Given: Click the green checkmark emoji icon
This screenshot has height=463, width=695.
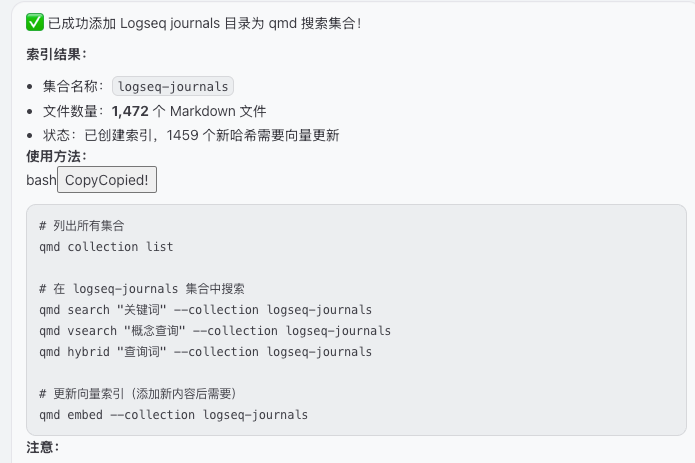Looking at the screenshot, I should pyautogui.click(x=35, y=23).
